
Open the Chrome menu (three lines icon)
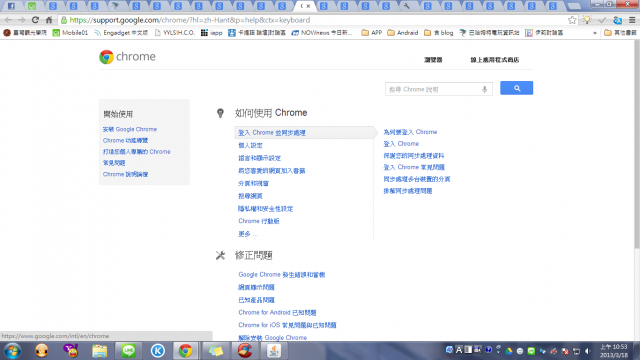point(632,20)
